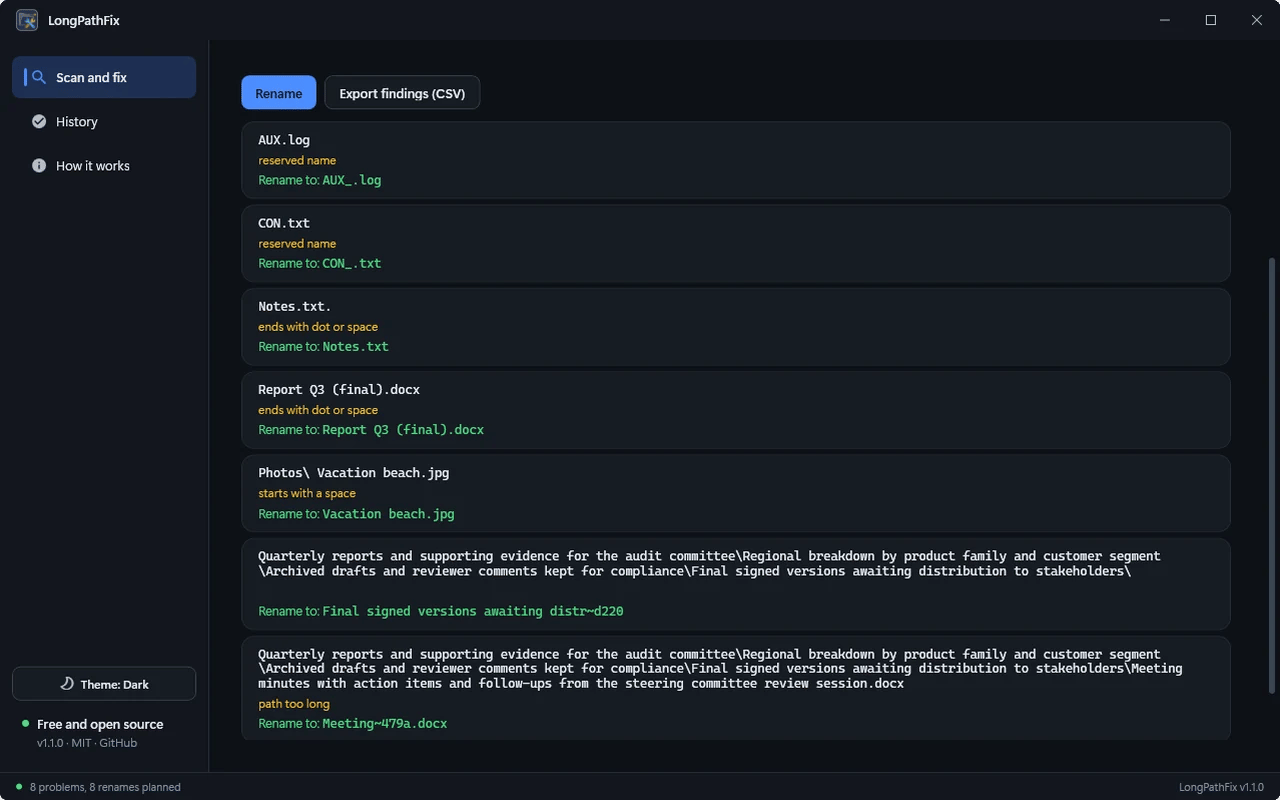Minimize the LongPathFix window
This screenshot has height=800, width=1280.
point(1165,20)
